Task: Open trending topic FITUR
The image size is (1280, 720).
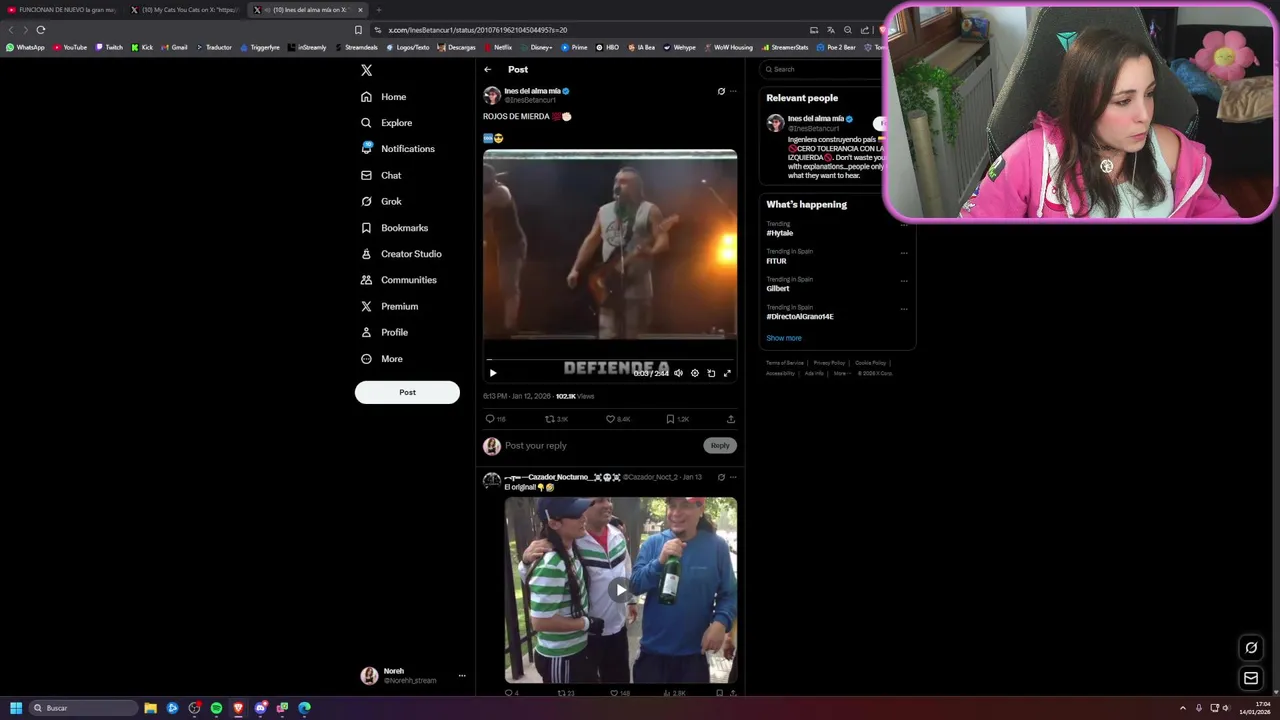Action: 776,261
